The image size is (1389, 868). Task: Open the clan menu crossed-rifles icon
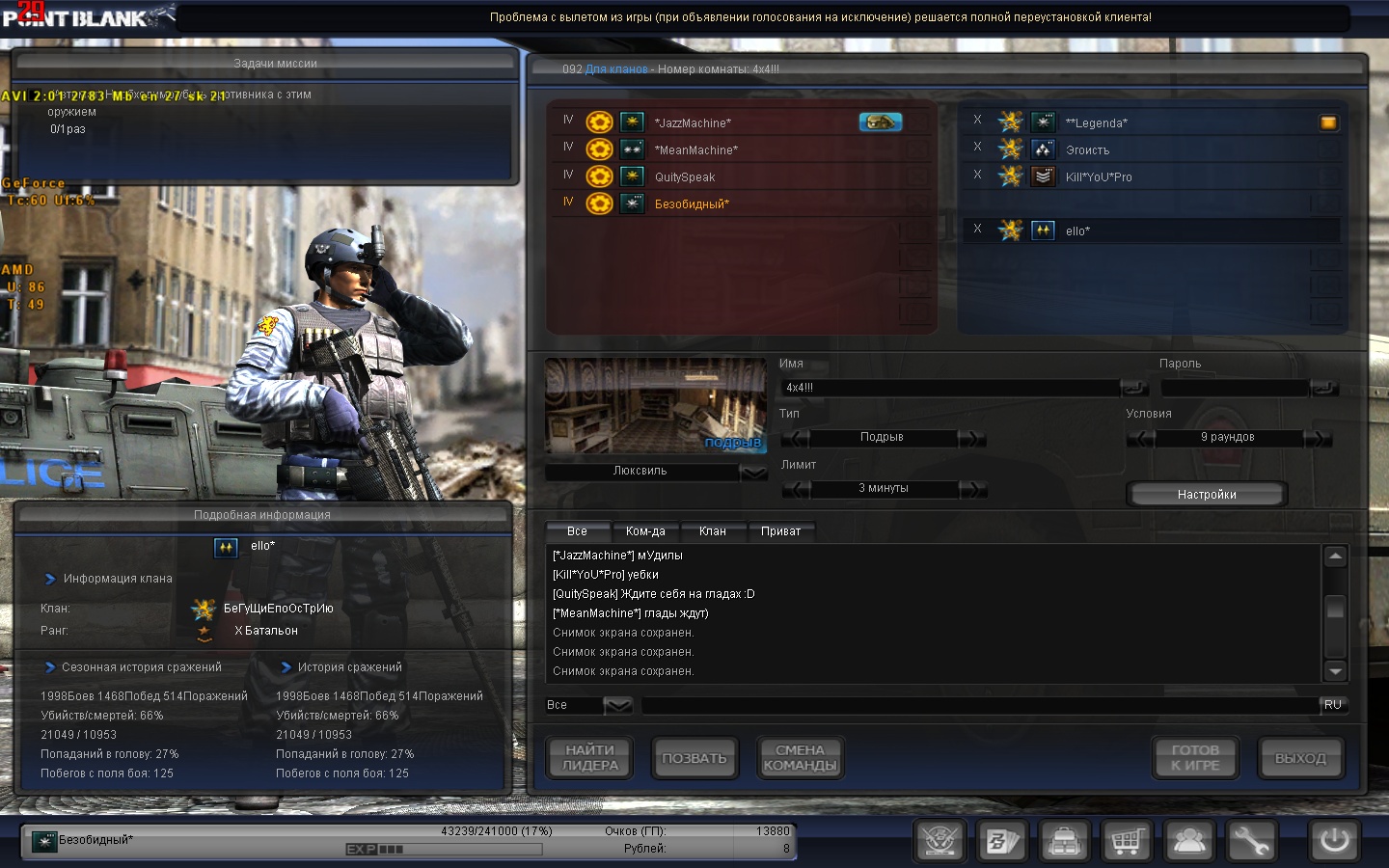coord(940,841)
